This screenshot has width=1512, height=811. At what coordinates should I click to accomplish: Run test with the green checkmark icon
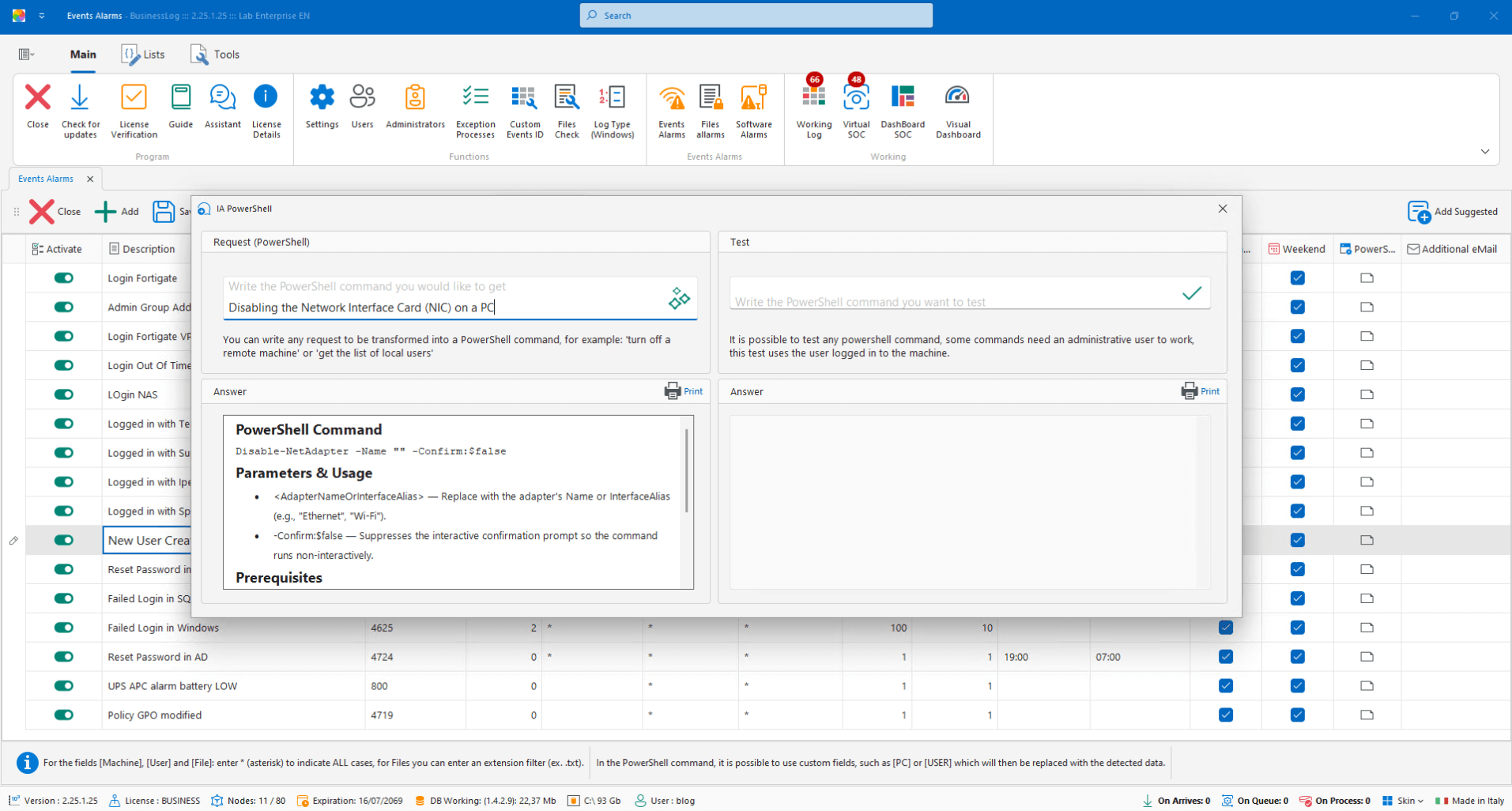pos(1191,293)
